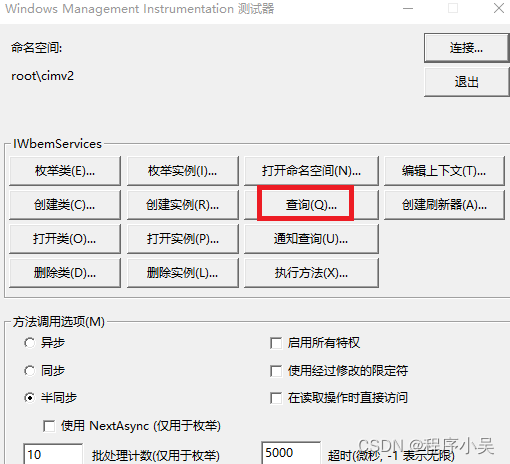Image resolution: width=510 pixels, height=464 pixels.
Task: Click 创建刷新器(A)... button
Action: 444,205
